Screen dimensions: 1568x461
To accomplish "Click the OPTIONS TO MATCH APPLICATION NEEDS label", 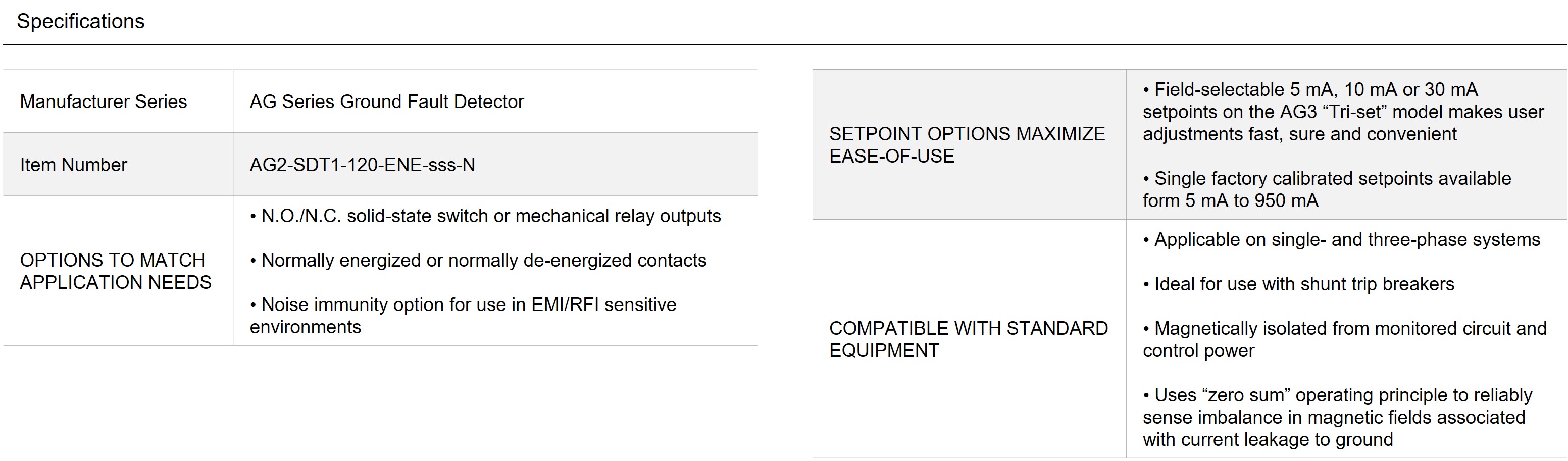I will [x=116, y=271].
